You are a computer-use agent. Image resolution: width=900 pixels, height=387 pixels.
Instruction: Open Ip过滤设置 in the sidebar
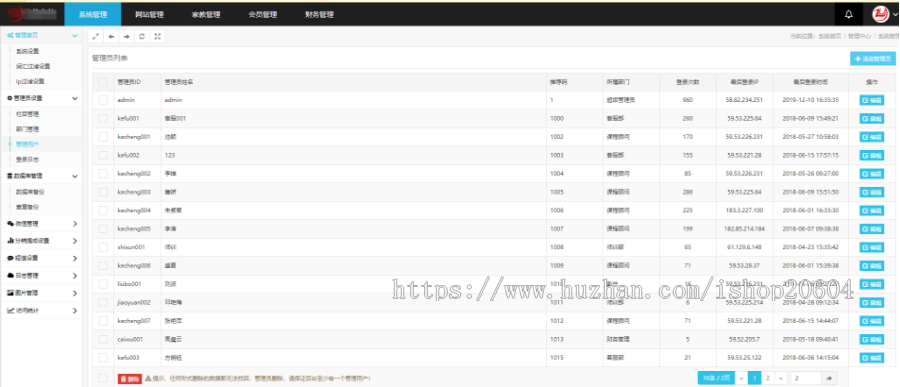(30, 81)
